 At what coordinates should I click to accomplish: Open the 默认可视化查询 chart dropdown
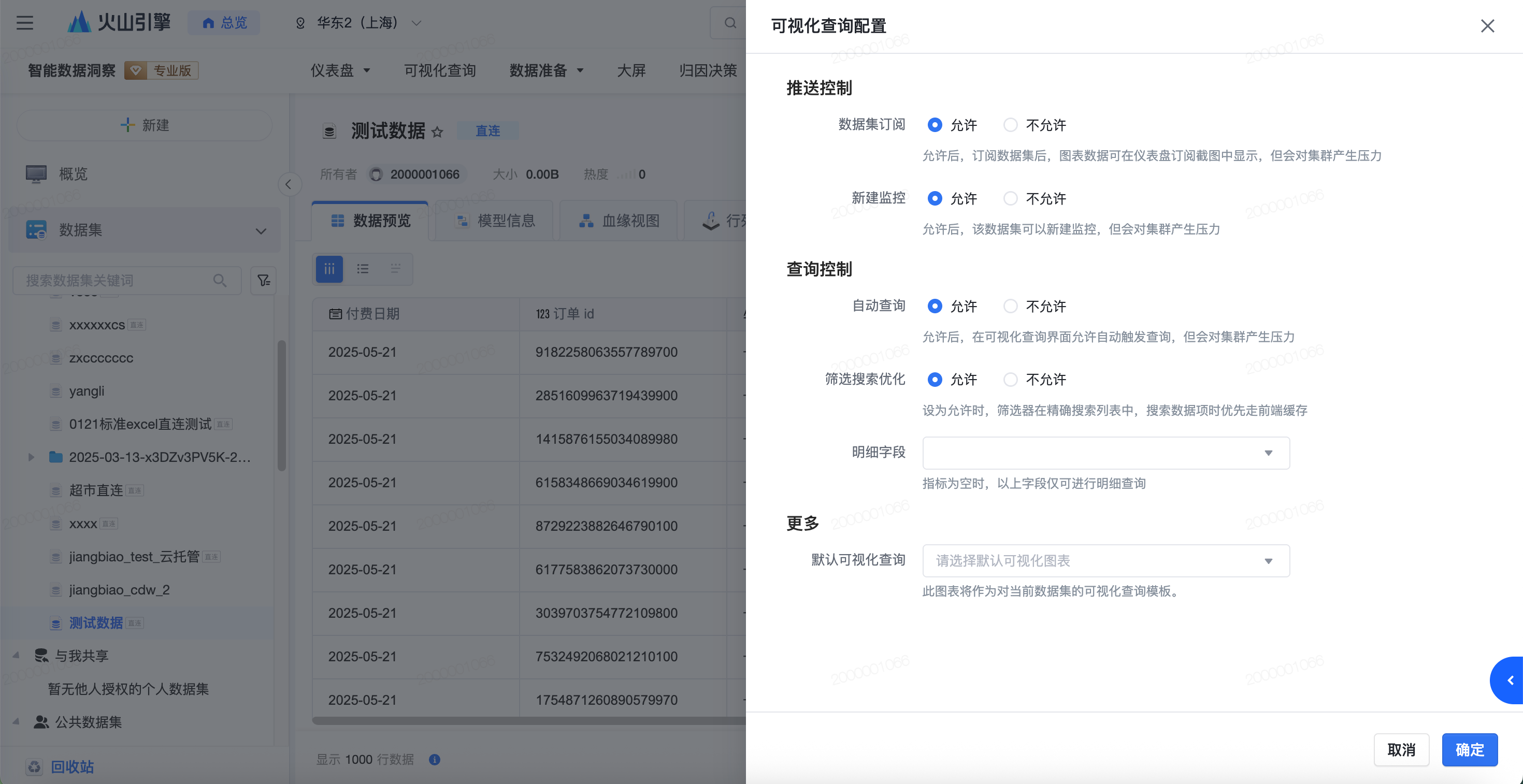[x=1105, y=561]
